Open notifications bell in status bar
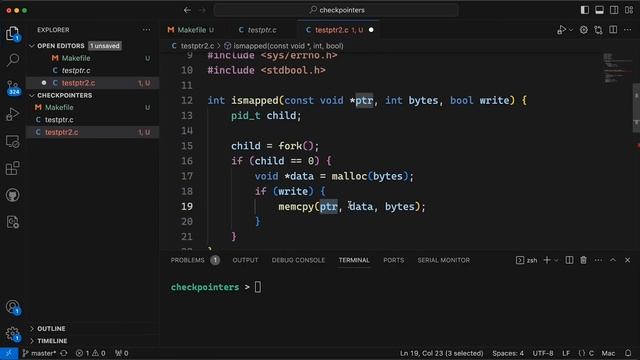This screenshot has height=360, width=640. [628, 353]
